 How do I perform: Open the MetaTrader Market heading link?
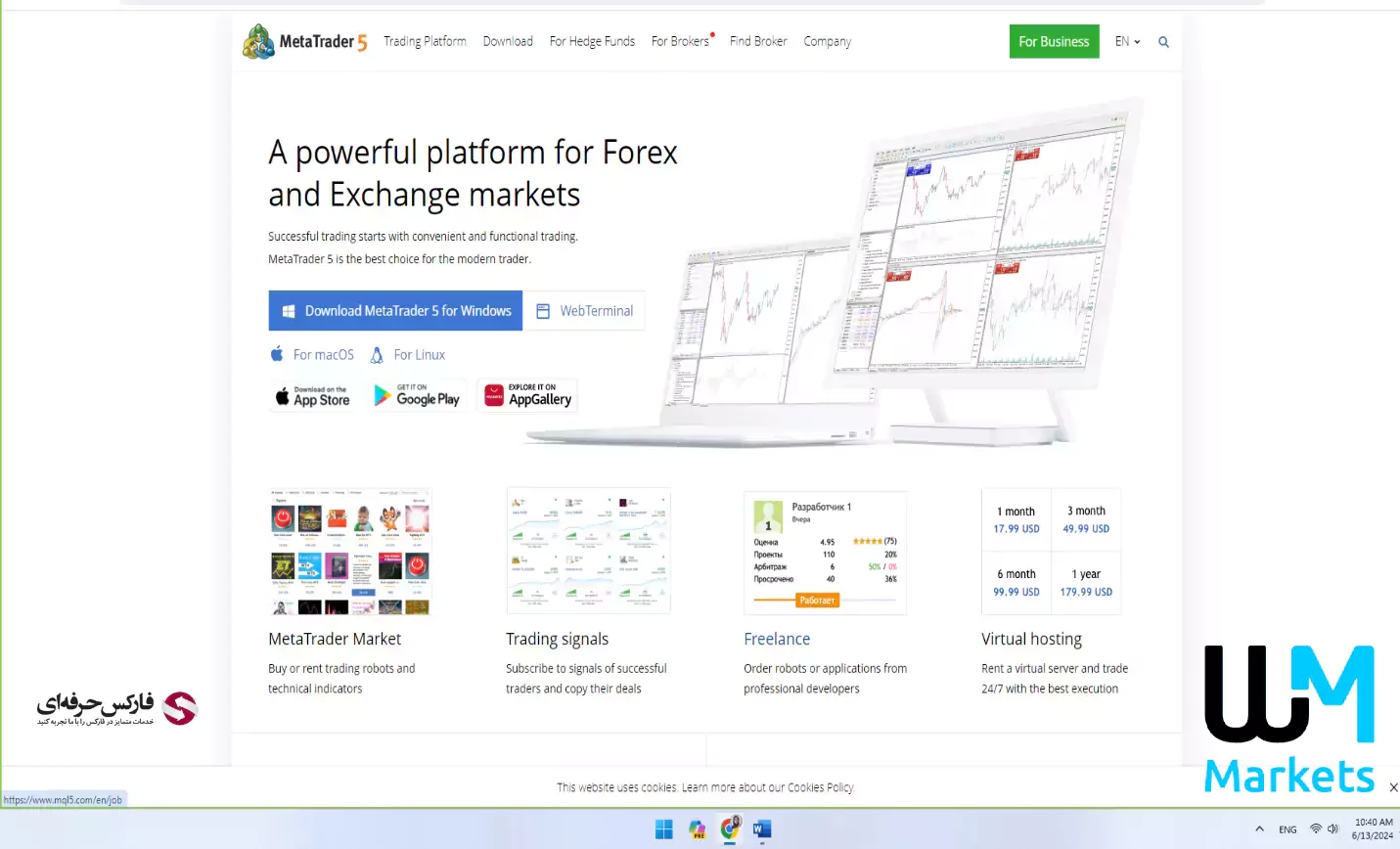point(335,639)
